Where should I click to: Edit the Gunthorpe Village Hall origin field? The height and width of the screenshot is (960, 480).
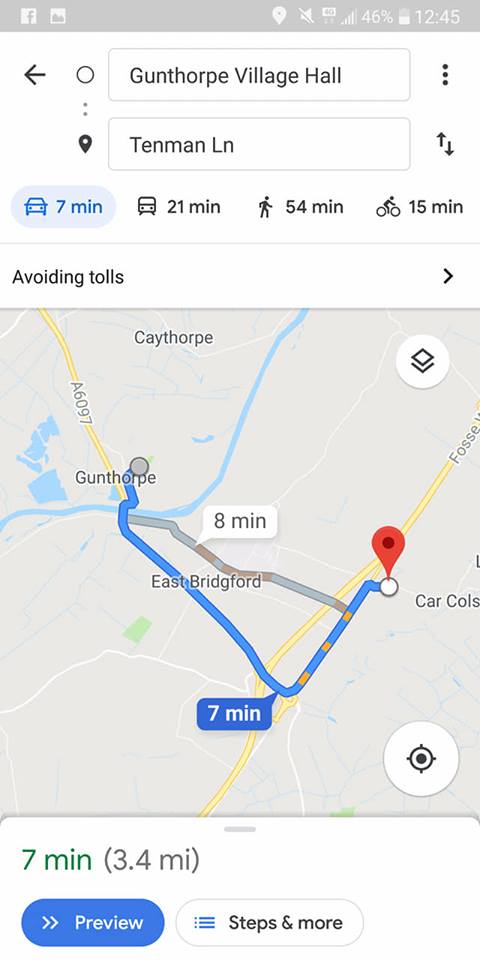pos(259,75)
